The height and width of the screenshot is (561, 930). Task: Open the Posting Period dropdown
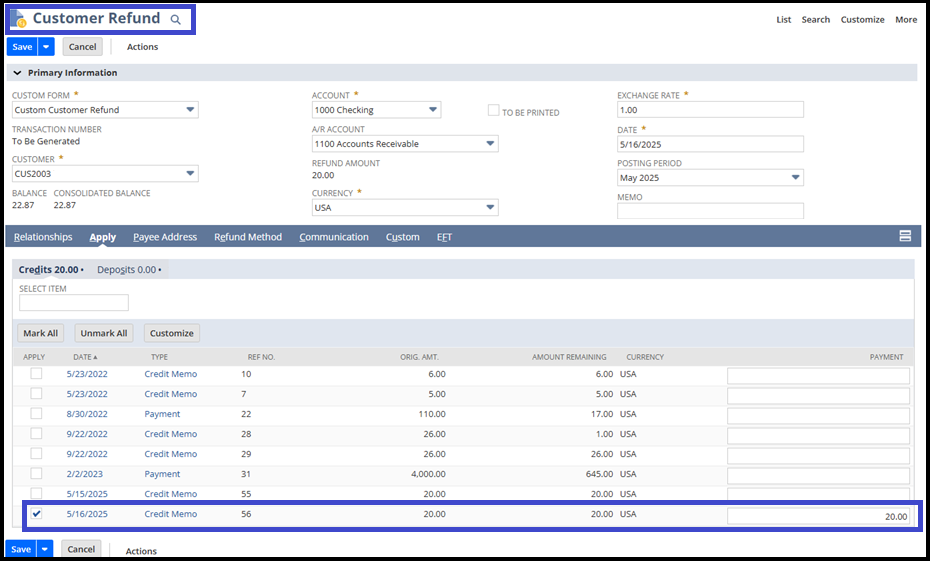point(796,177)
